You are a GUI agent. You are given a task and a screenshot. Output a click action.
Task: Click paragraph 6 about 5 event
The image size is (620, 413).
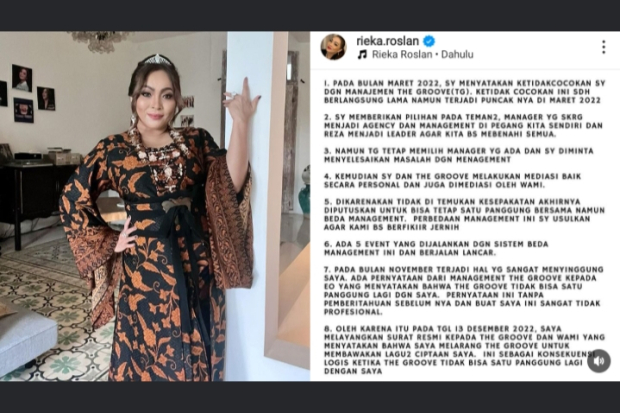[x=436, y=248]
